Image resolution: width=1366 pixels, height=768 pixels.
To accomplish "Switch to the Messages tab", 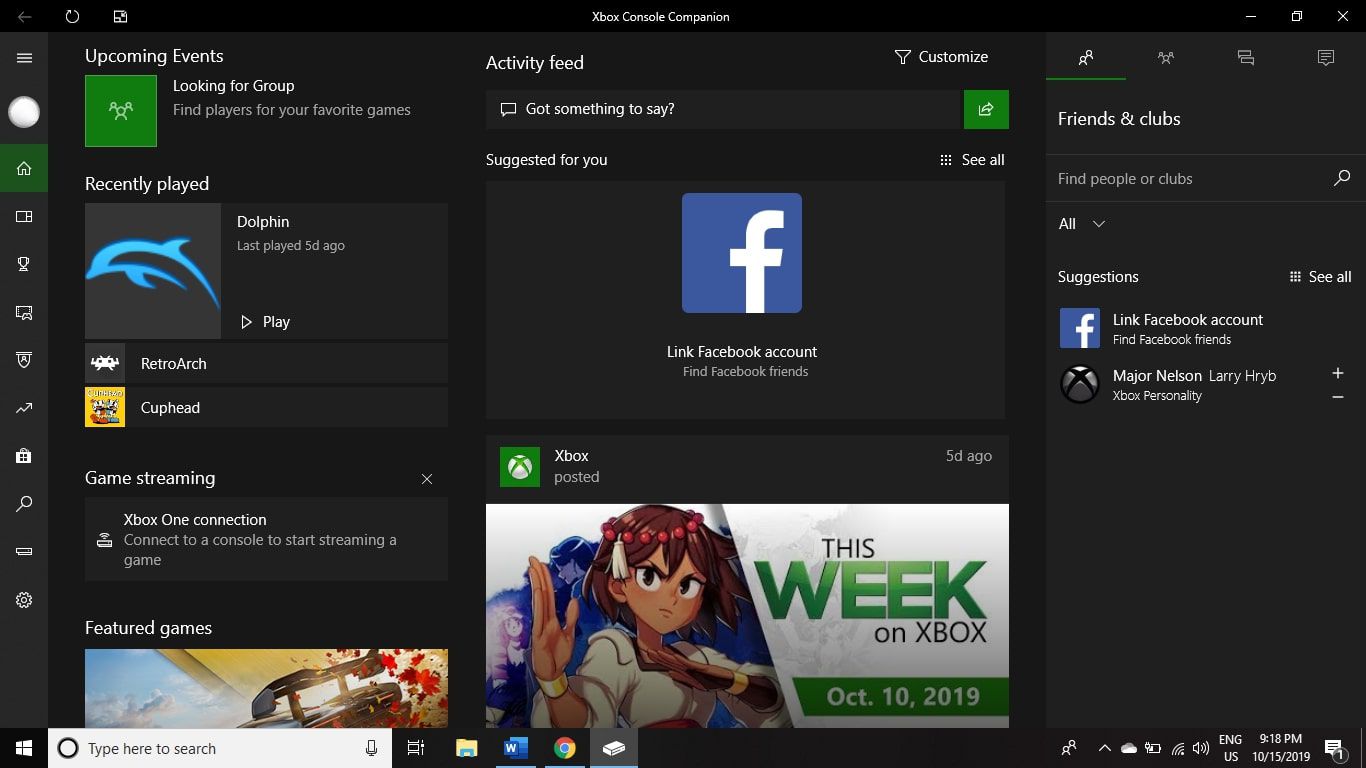I will (x=1246, y=58).
